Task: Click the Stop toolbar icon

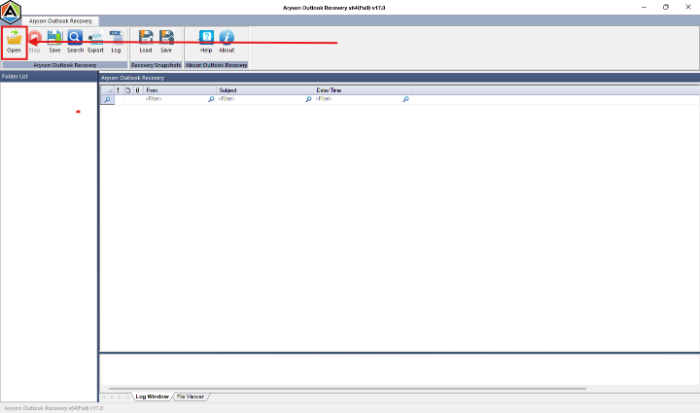Action: coord(34,42)
